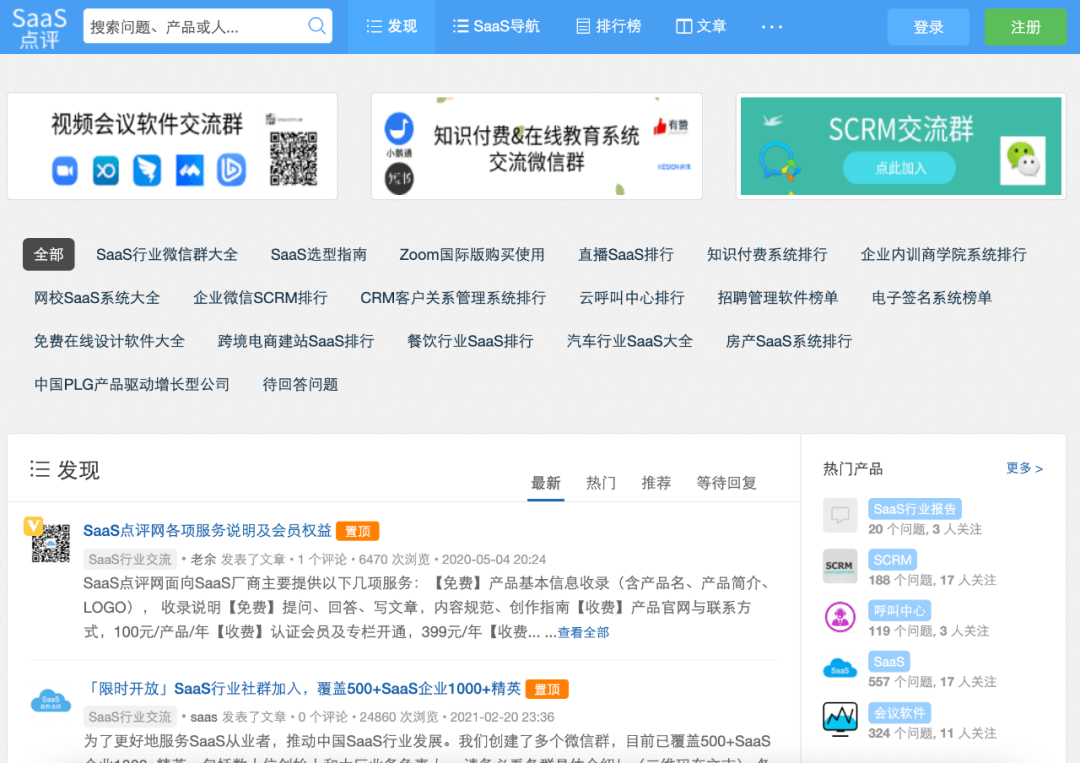
Task: Select SaaS行业微信群大全 category
Action: point(167,255)
